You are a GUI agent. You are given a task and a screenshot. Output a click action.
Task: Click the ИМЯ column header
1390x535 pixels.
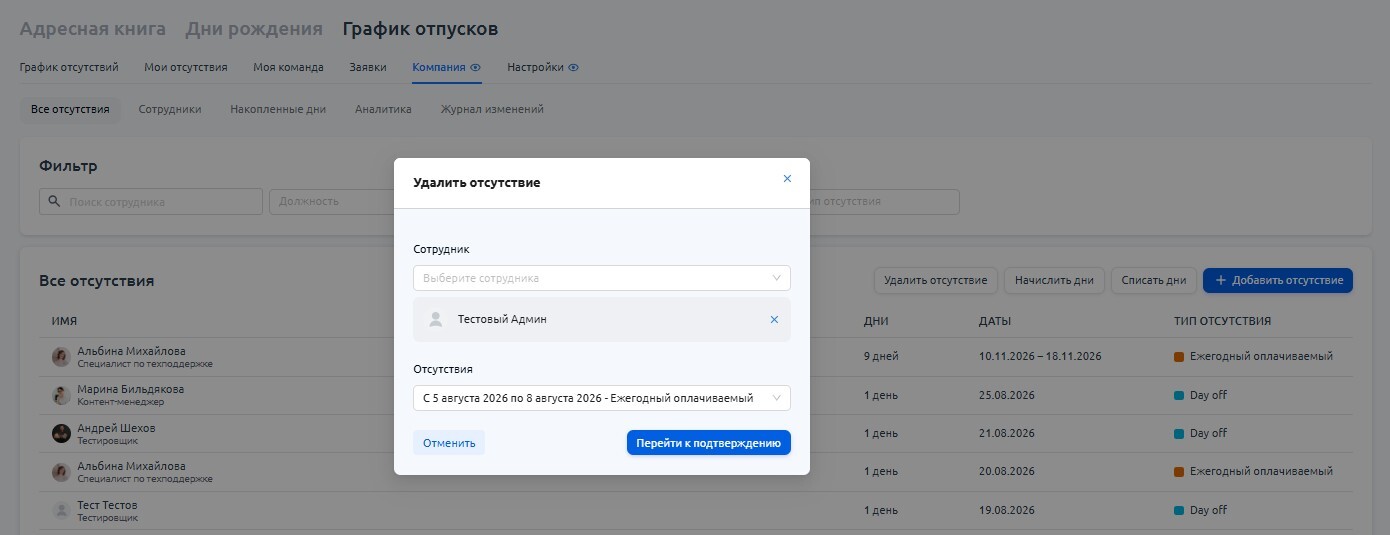pyautogui.click(x=65, y=322)
